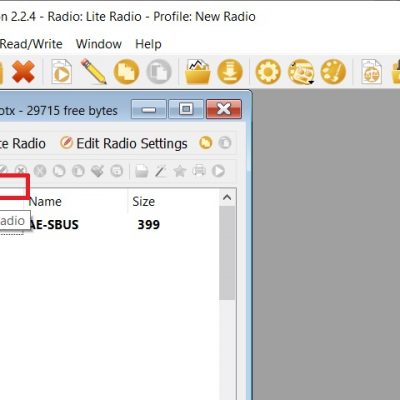This screenshot has height=400, width=400.
Task: Open the Help menu
Action: click(x=148, y=44)
